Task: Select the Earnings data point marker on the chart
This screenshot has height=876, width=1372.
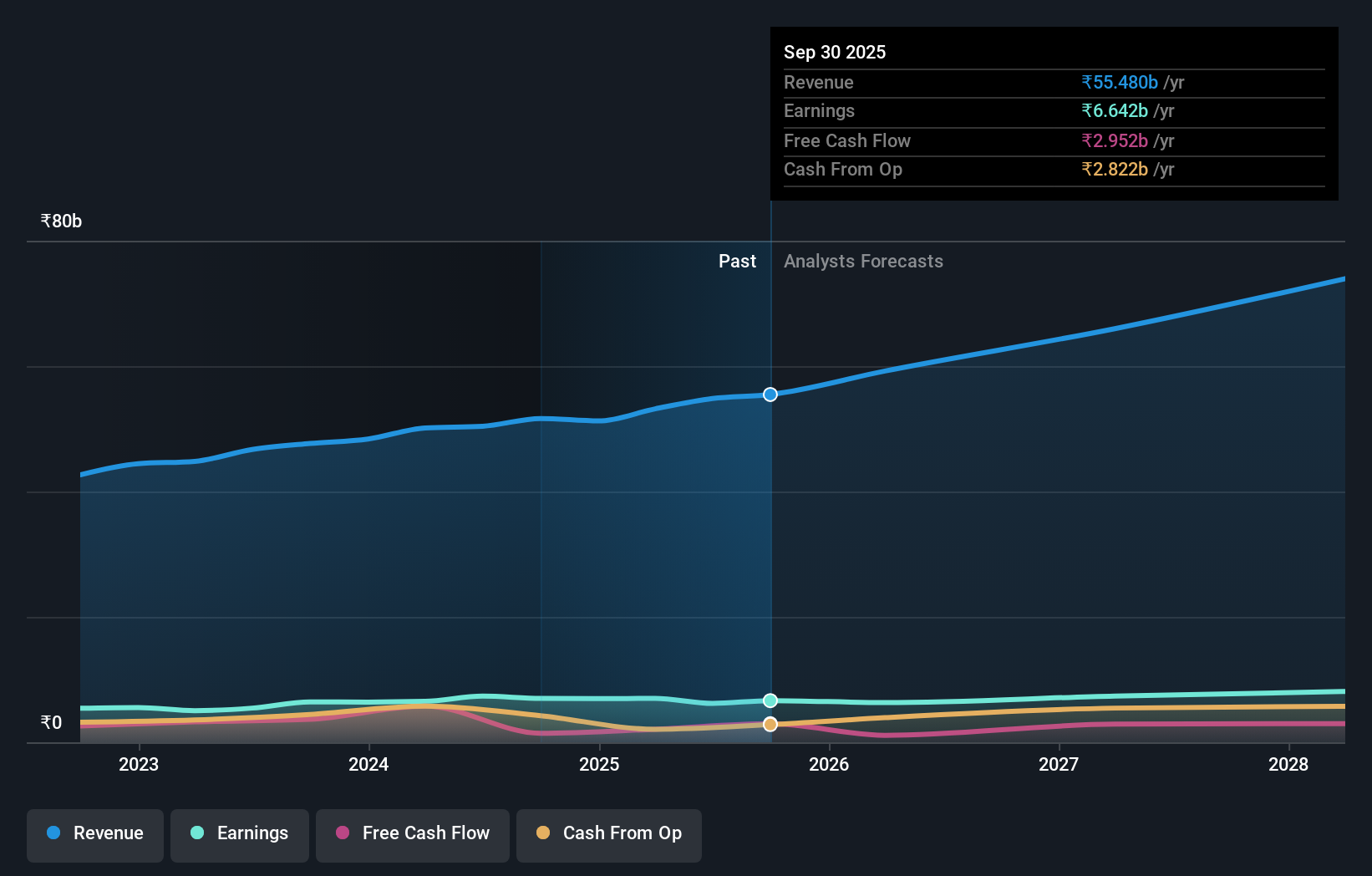Action: click(x=770, y=701)
